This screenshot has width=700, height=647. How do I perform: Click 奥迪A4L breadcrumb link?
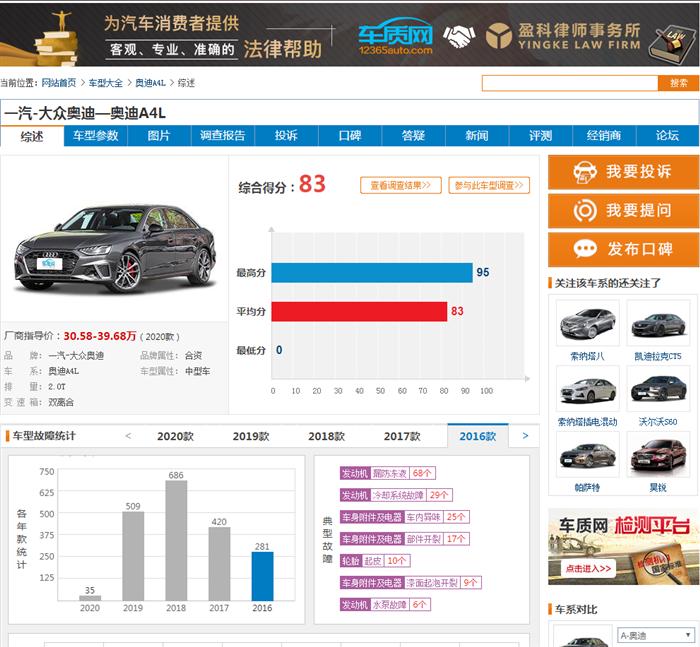click(x=150, y=83)
